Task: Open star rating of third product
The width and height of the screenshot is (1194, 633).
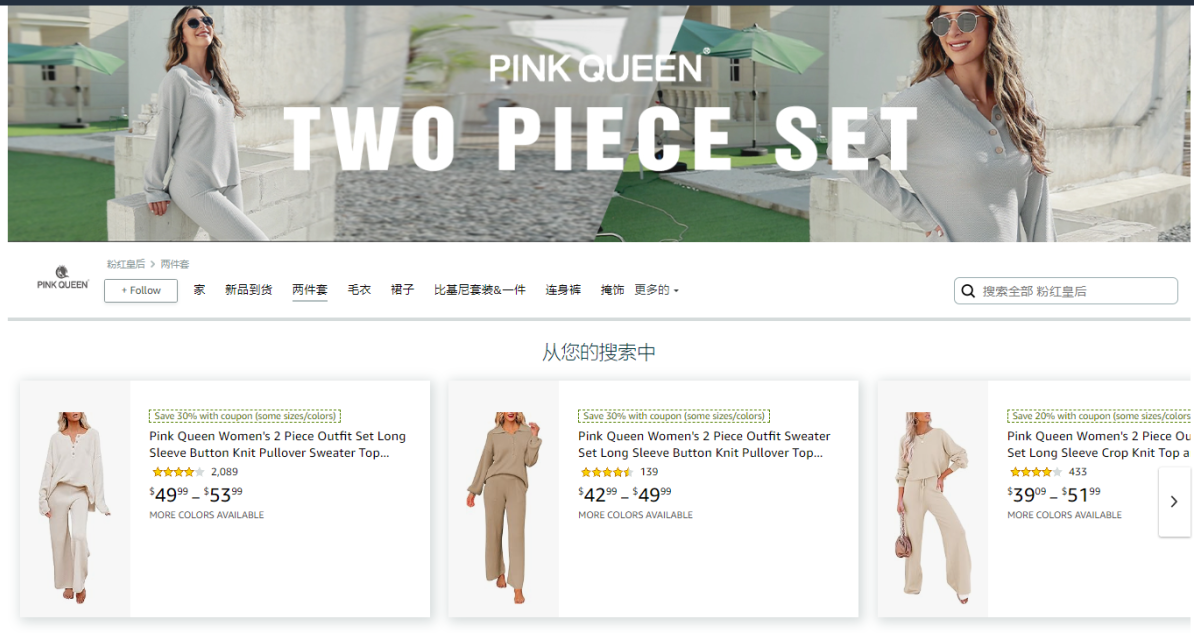Action: 1035,472
